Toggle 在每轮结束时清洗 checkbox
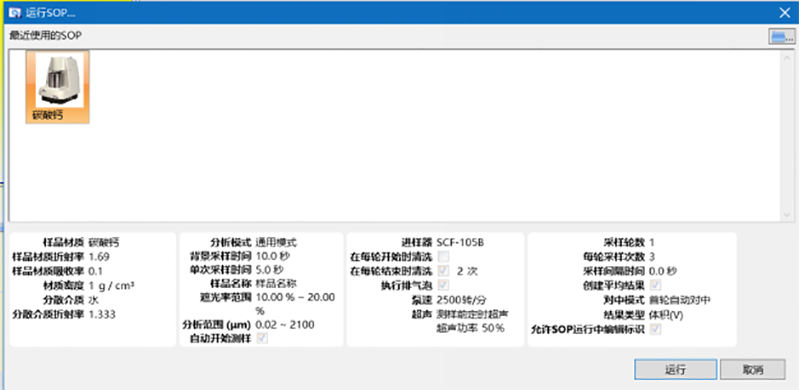This screenshot has height=390, width=800. point(443,271)
